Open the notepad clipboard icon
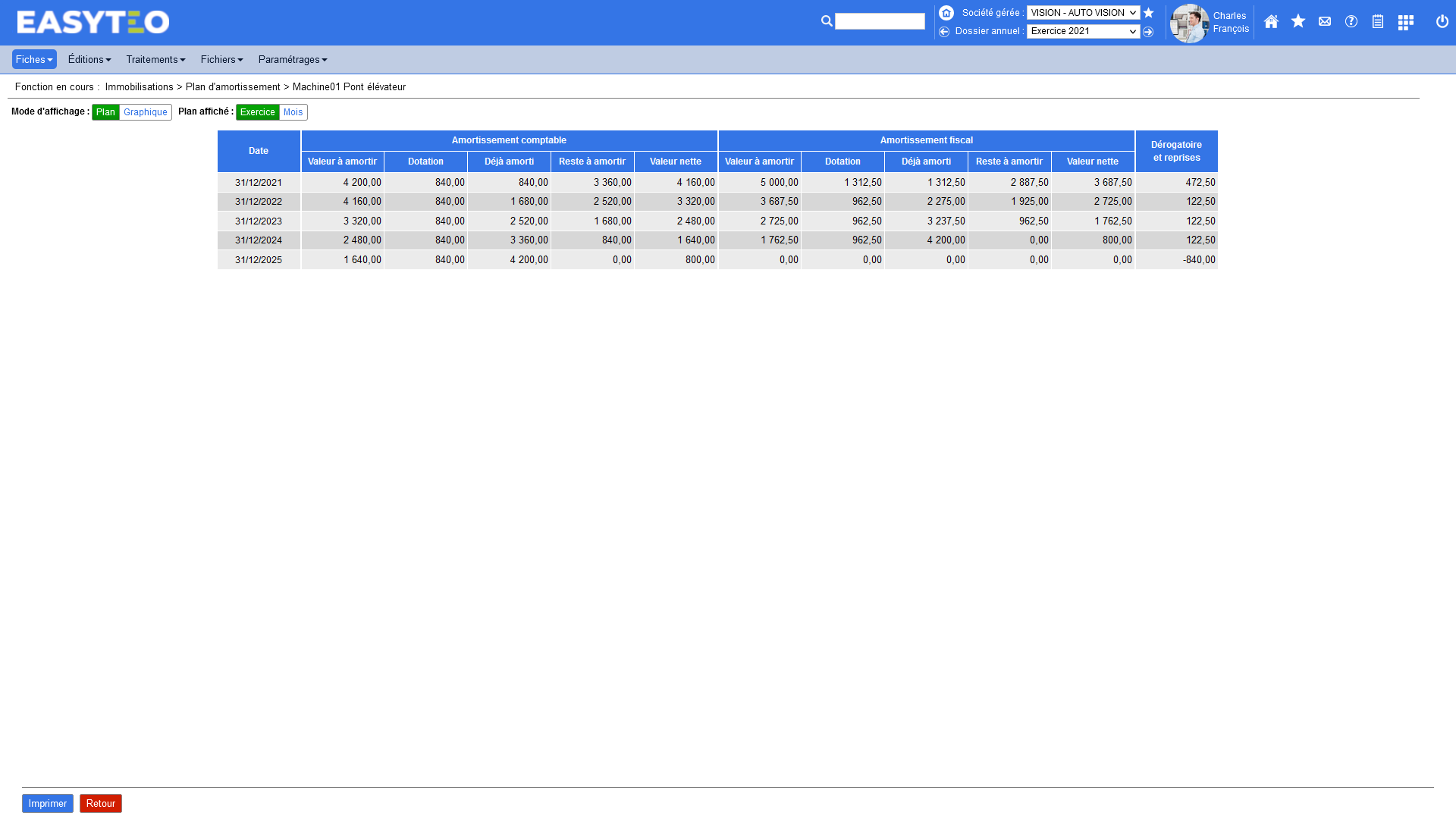Viewport: 1456px width, 819px height. (1378, 22)
